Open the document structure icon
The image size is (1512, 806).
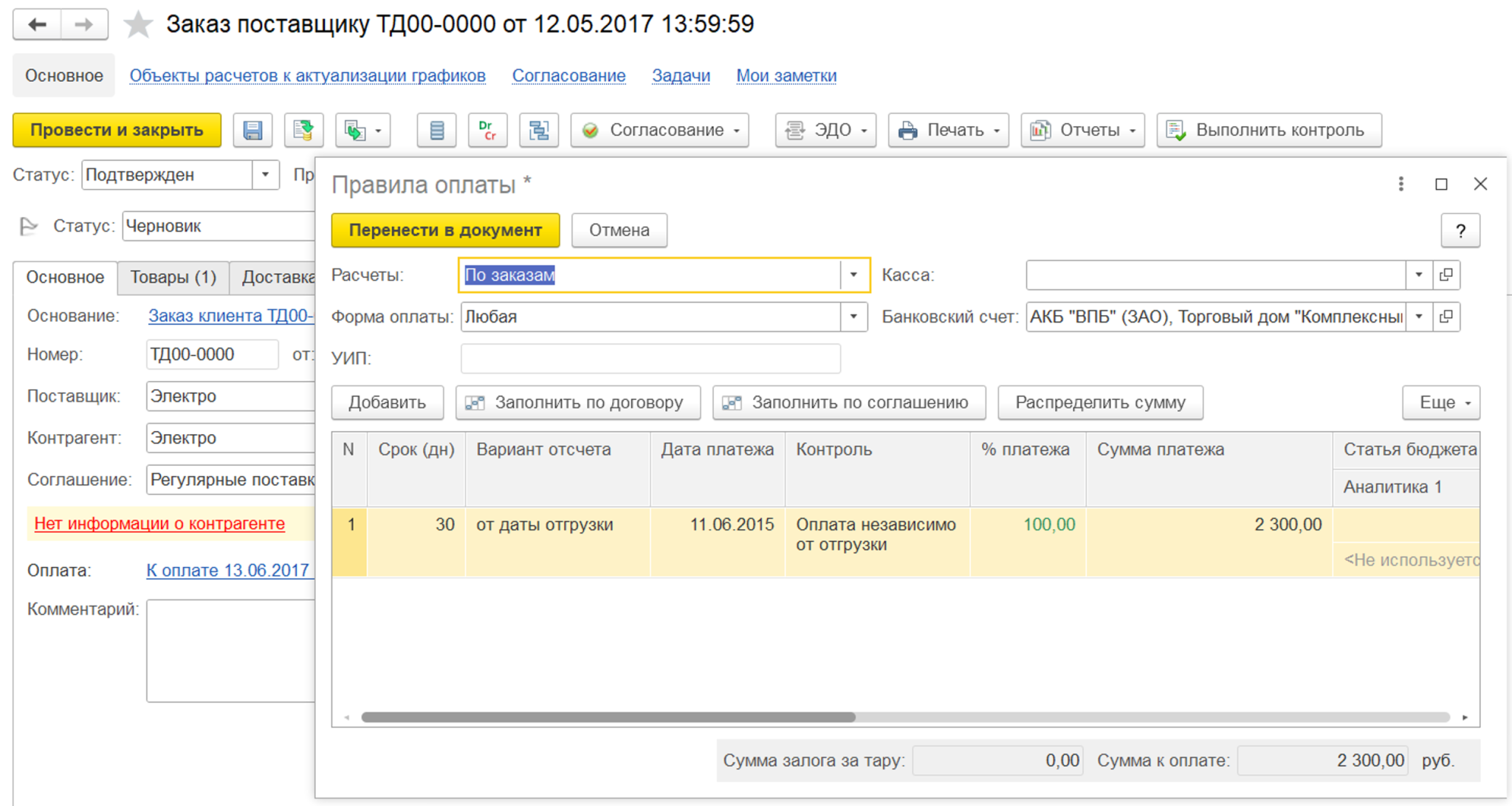(x=539, y=131)
